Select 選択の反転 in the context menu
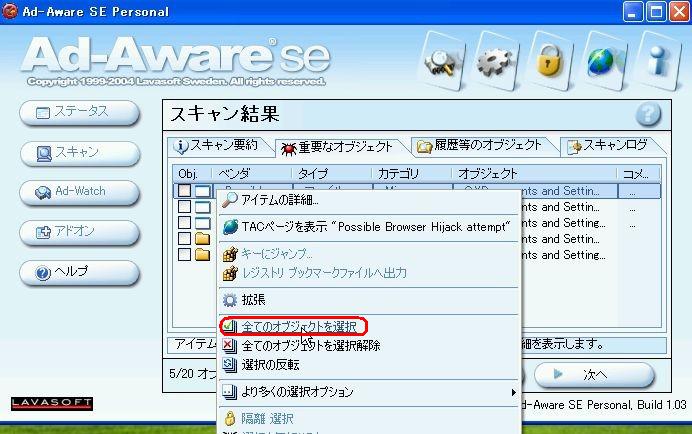The image size is (692, 434). (270, 364)
